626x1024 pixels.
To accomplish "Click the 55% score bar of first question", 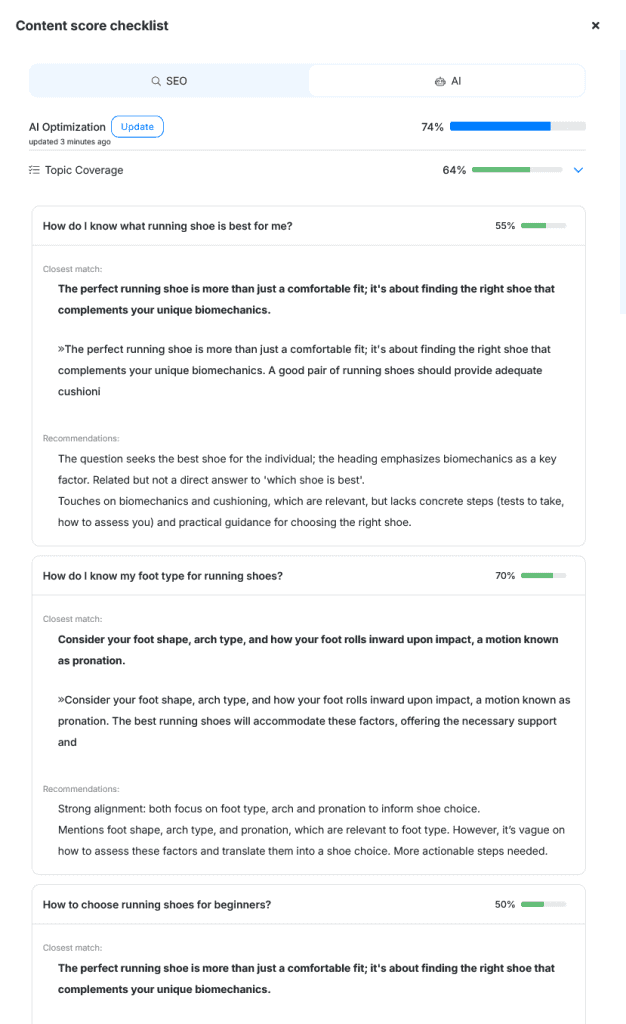I will tap(543, 226).
